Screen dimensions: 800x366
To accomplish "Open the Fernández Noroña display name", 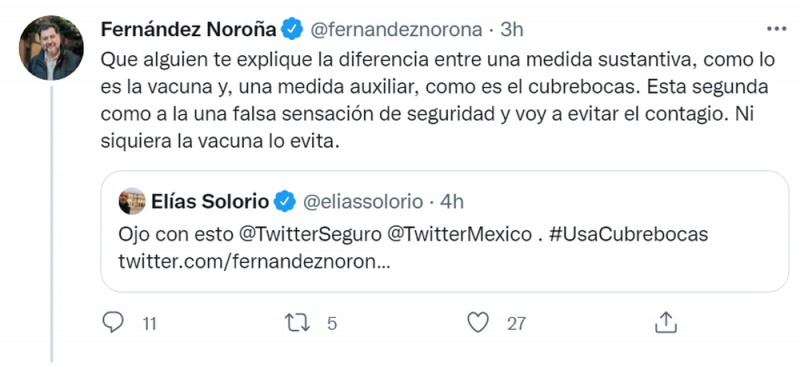I will [x=189, y=30].
